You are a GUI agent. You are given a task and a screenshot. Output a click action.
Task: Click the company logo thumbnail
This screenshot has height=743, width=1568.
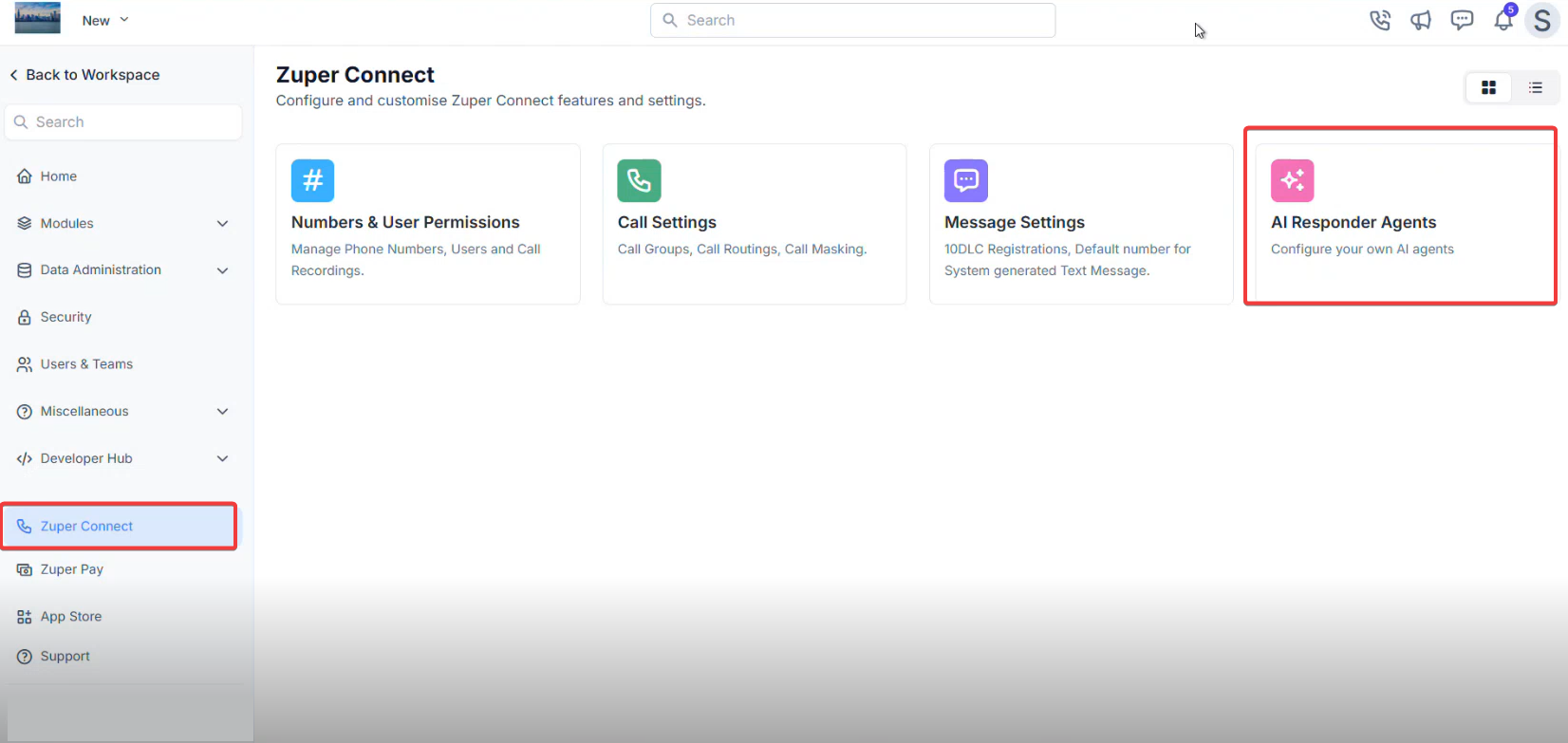click(x=38, y=18)
